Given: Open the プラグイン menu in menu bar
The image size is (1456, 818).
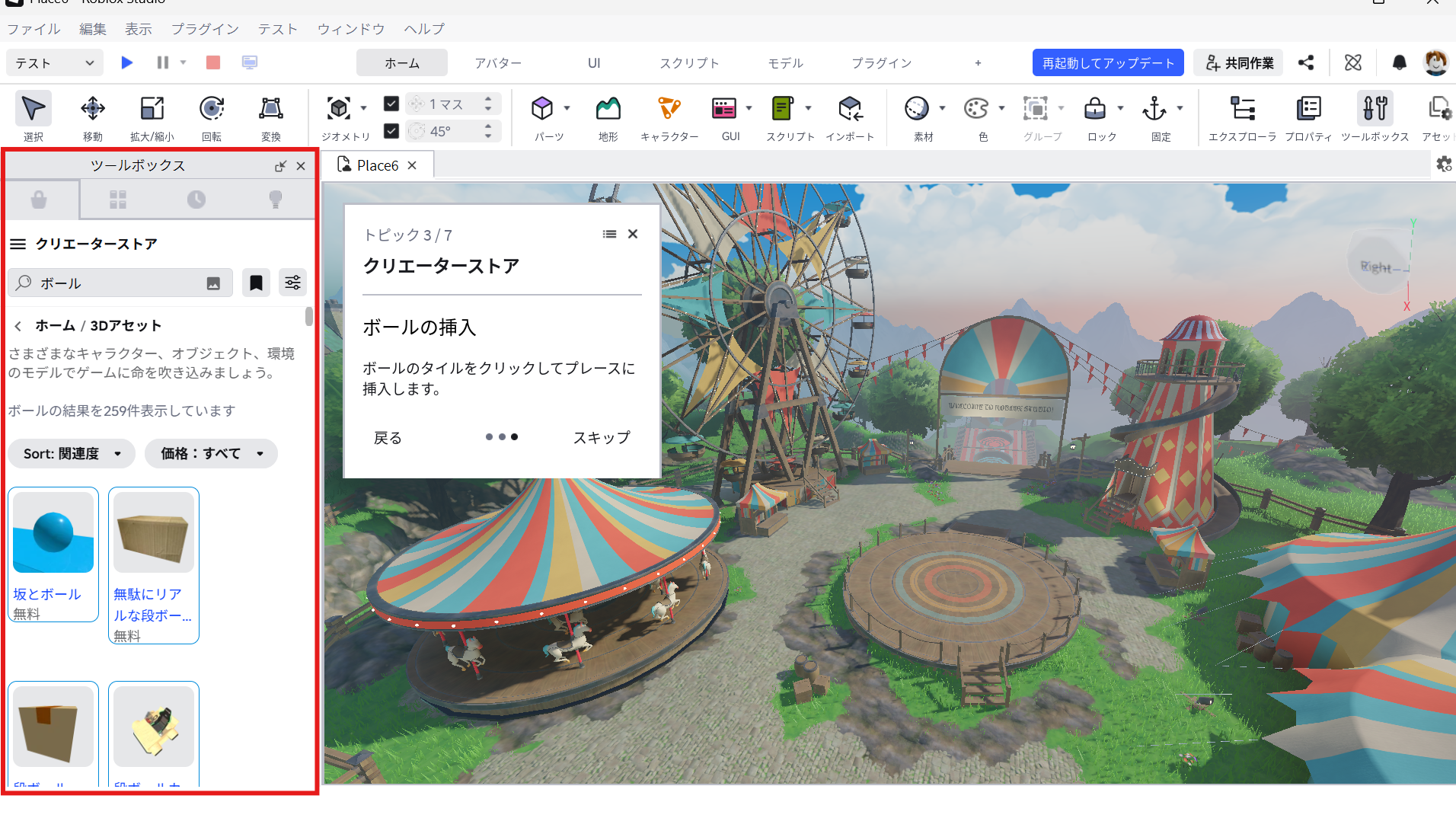Looking at the screenshot, I should (205, 29).
